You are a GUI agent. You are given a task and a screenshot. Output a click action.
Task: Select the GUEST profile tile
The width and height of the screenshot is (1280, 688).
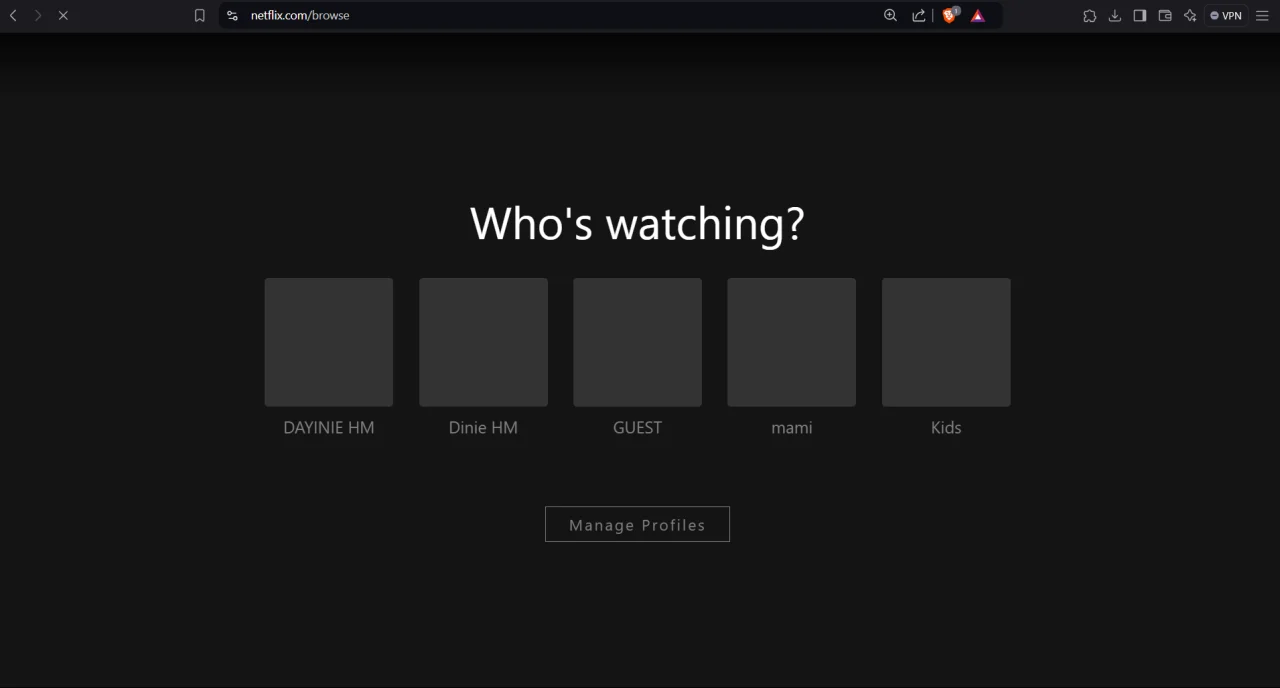click(x=637, y=342)
